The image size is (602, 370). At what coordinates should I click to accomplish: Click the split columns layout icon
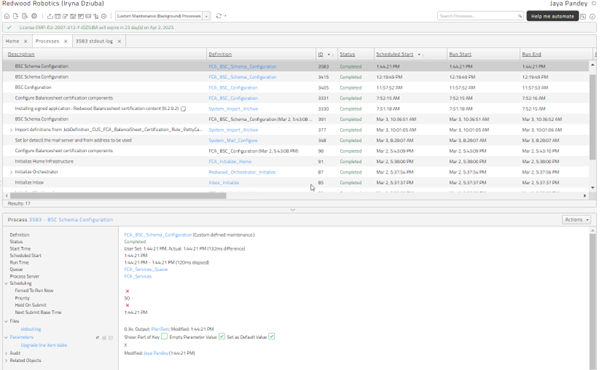click(x=58, y=16)
